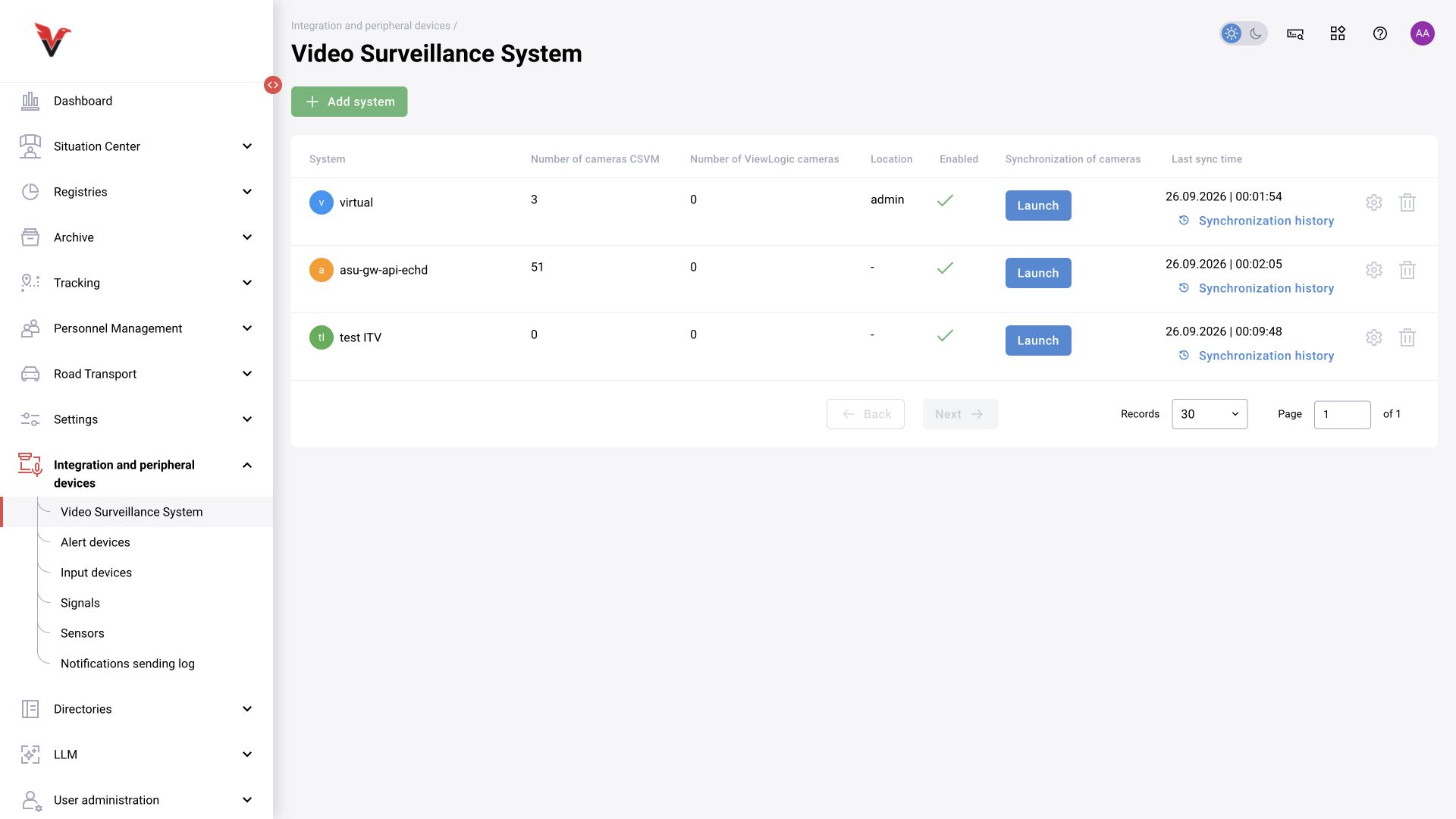Delete asu-gw-api-echd using trash icon
Image resolution: width=1456 pixels, height=819 pixels.
(x=1407, y=270)
